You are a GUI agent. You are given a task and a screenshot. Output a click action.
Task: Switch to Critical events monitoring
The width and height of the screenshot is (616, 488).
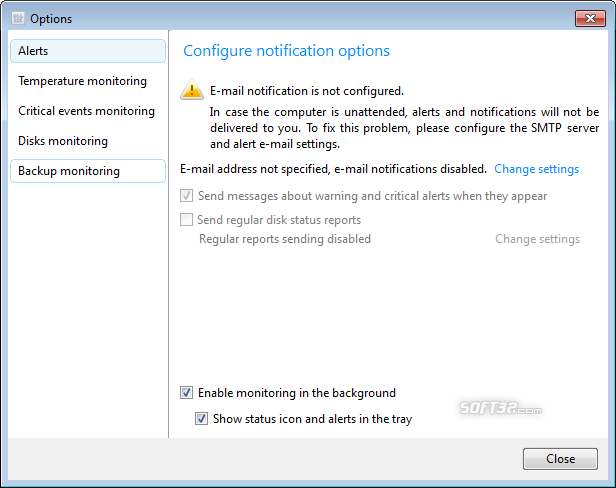pos(88,111)
